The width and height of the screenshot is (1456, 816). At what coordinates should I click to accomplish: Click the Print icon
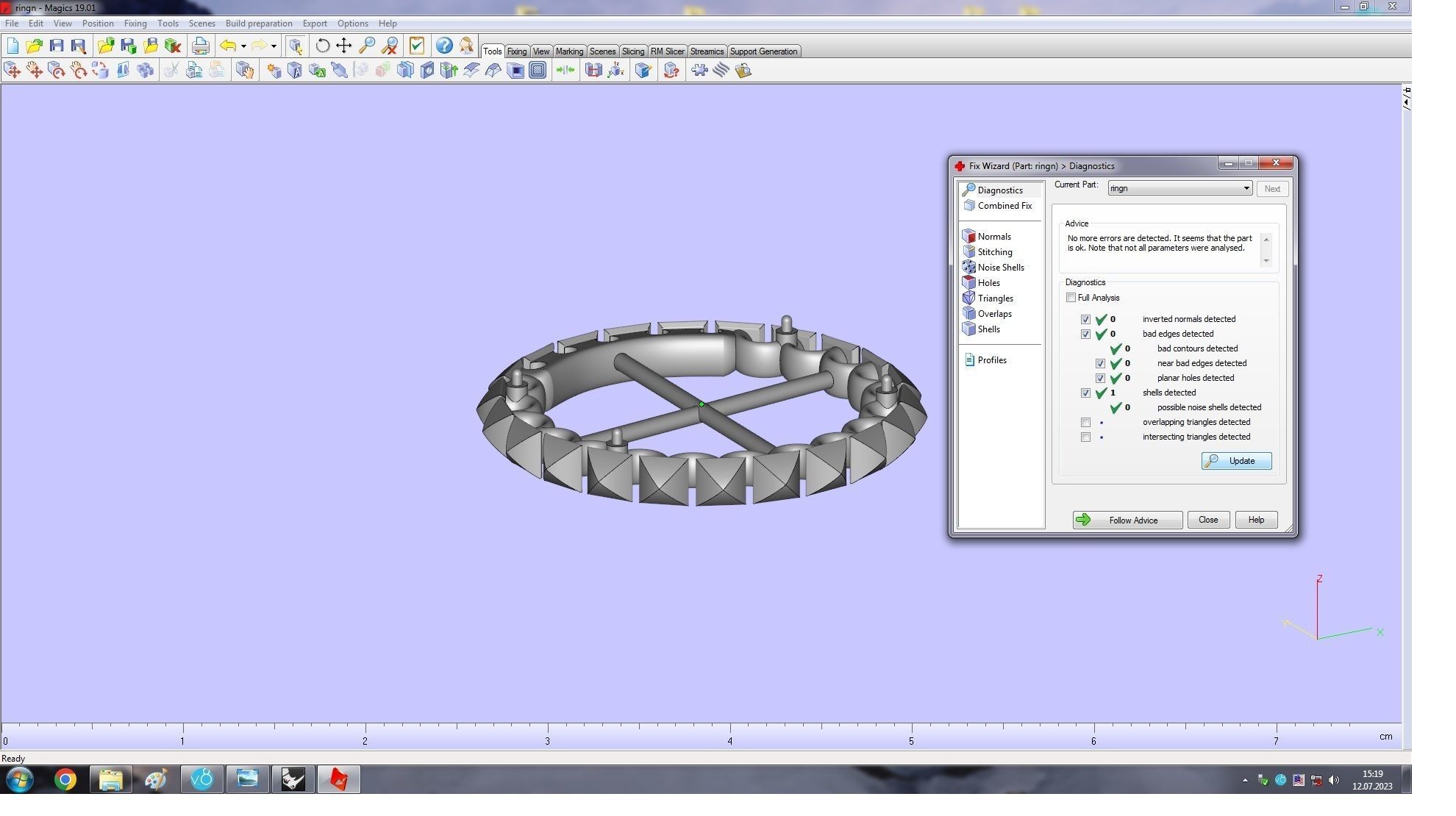200,46
